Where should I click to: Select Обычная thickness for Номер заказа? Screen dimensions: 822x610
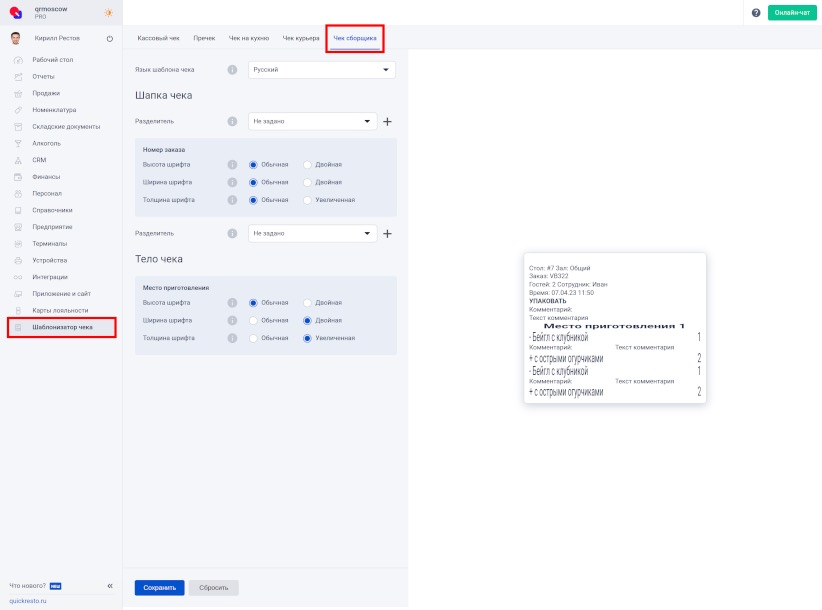coord(253,200)
